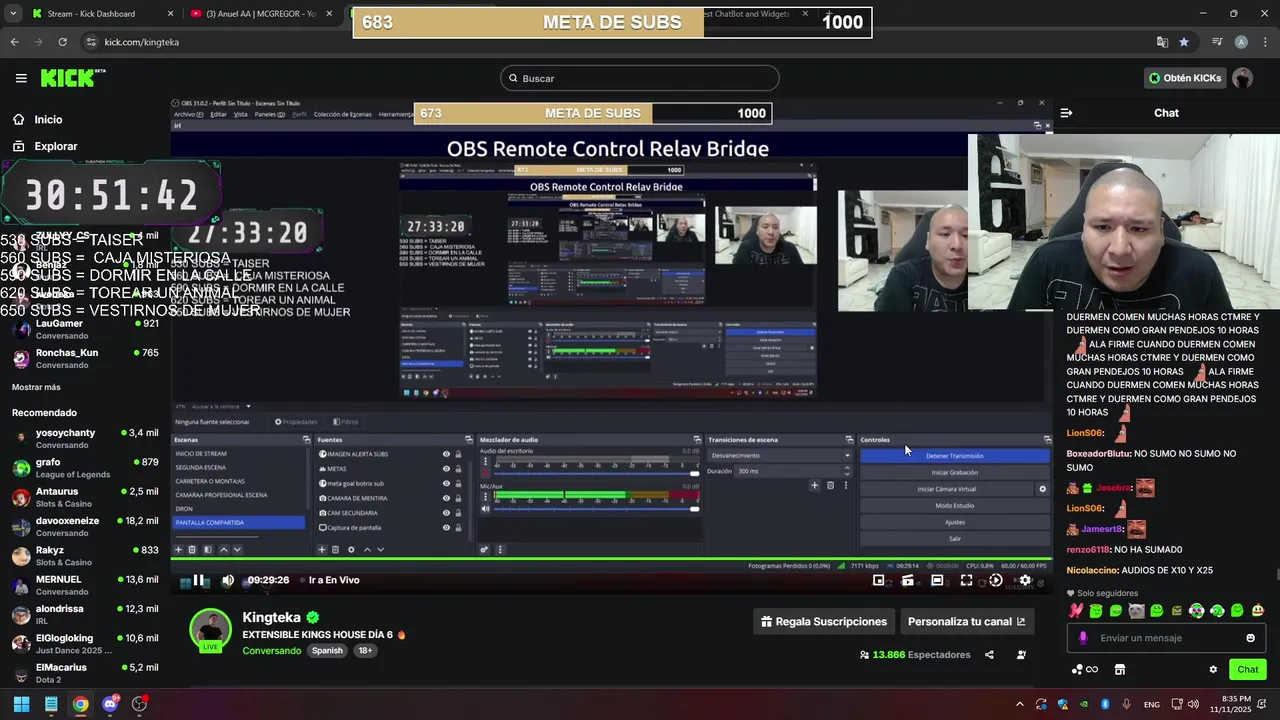The width and height of the screenshot is (1280, 720).
Task: Open the Kick hamburger menu
Action: coord(21,78)
